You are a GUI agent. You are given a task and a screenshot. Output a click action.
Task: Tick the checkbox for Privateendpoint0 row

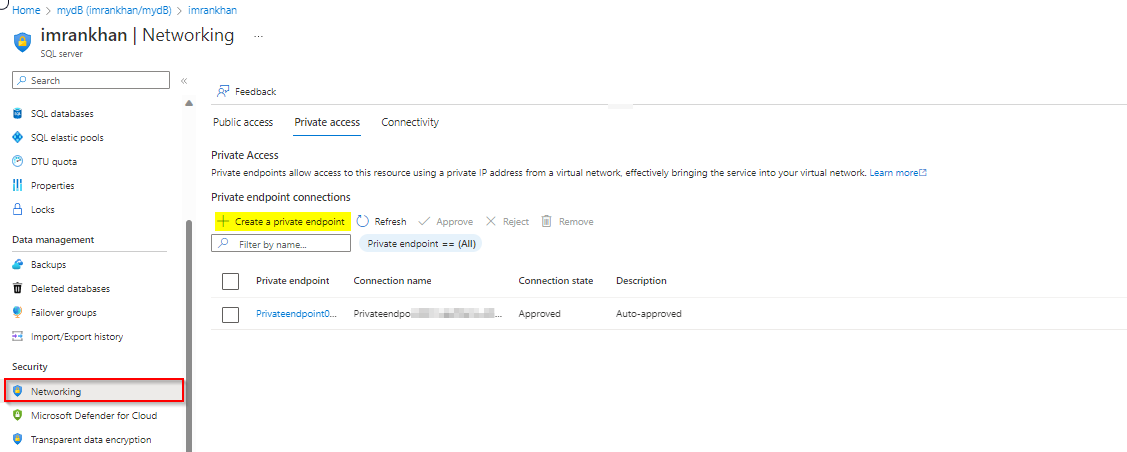(231, 314)
